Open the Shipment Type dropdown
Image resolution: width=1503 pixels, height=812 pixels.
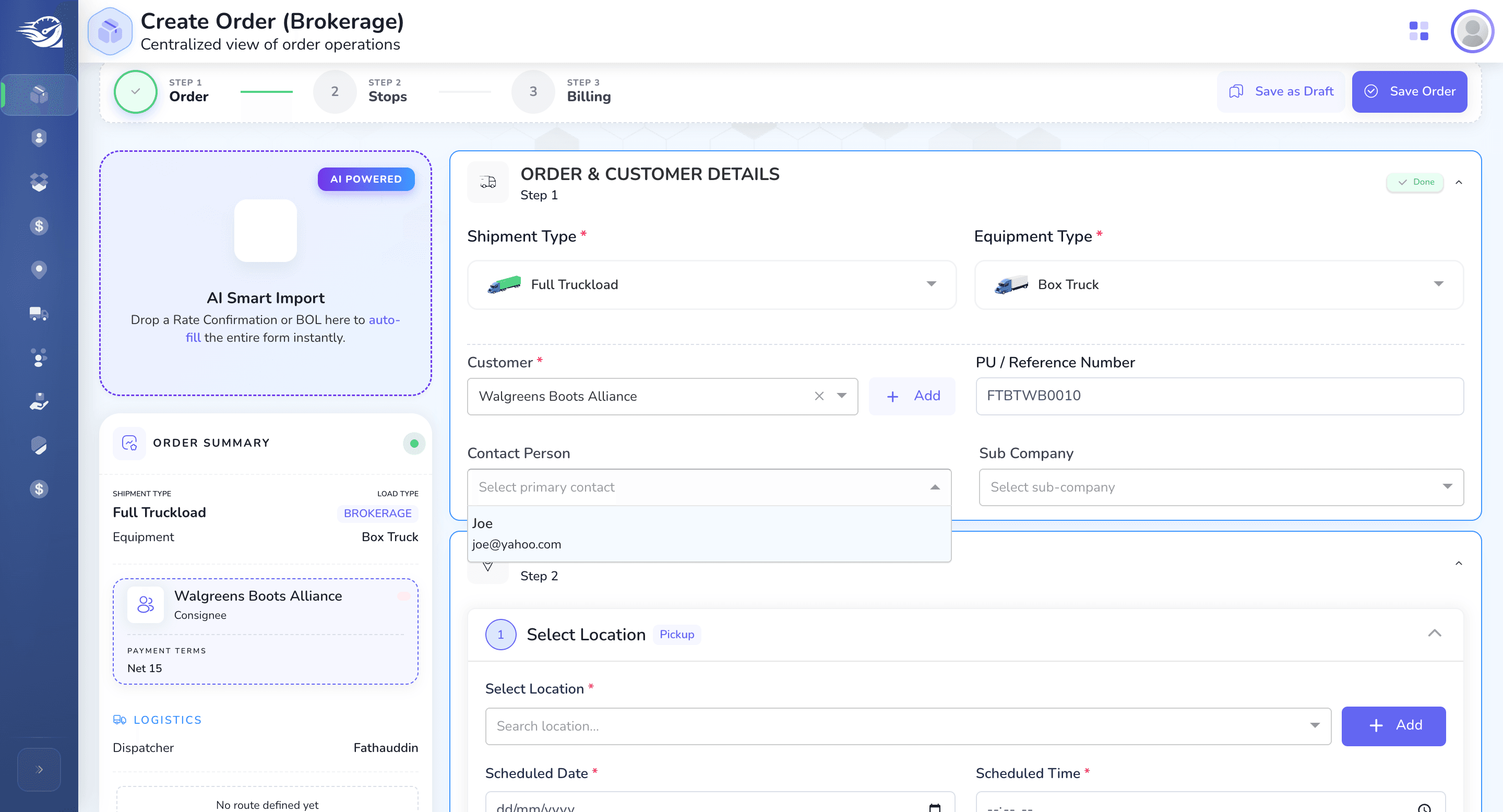[711, 284]
